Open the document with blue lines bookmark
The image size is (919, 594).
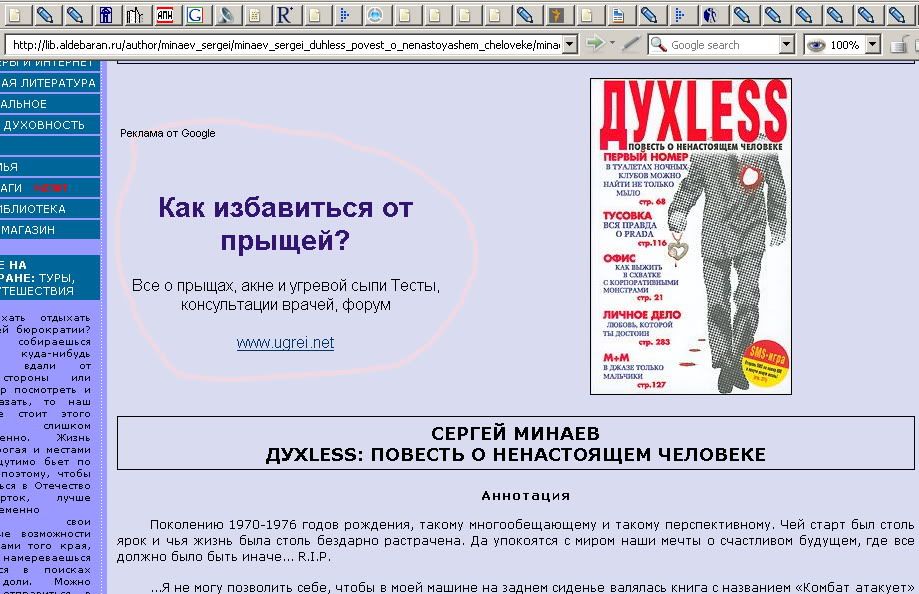point(617,15)
